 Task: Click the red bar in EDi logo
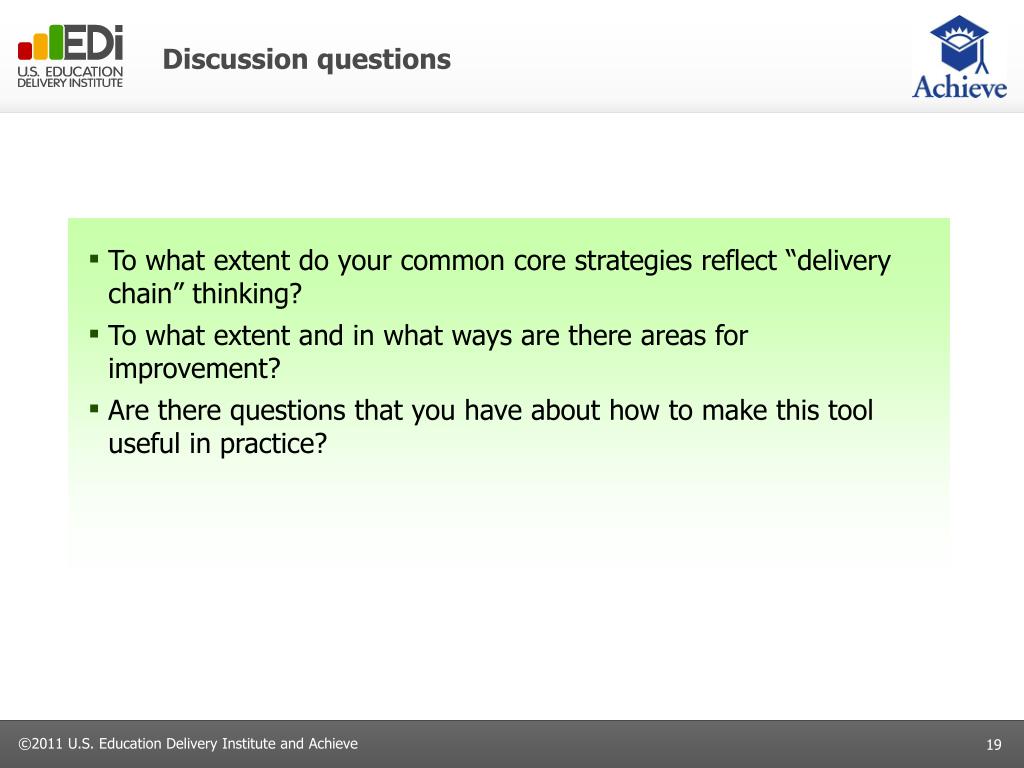click(x=25, y=50)
